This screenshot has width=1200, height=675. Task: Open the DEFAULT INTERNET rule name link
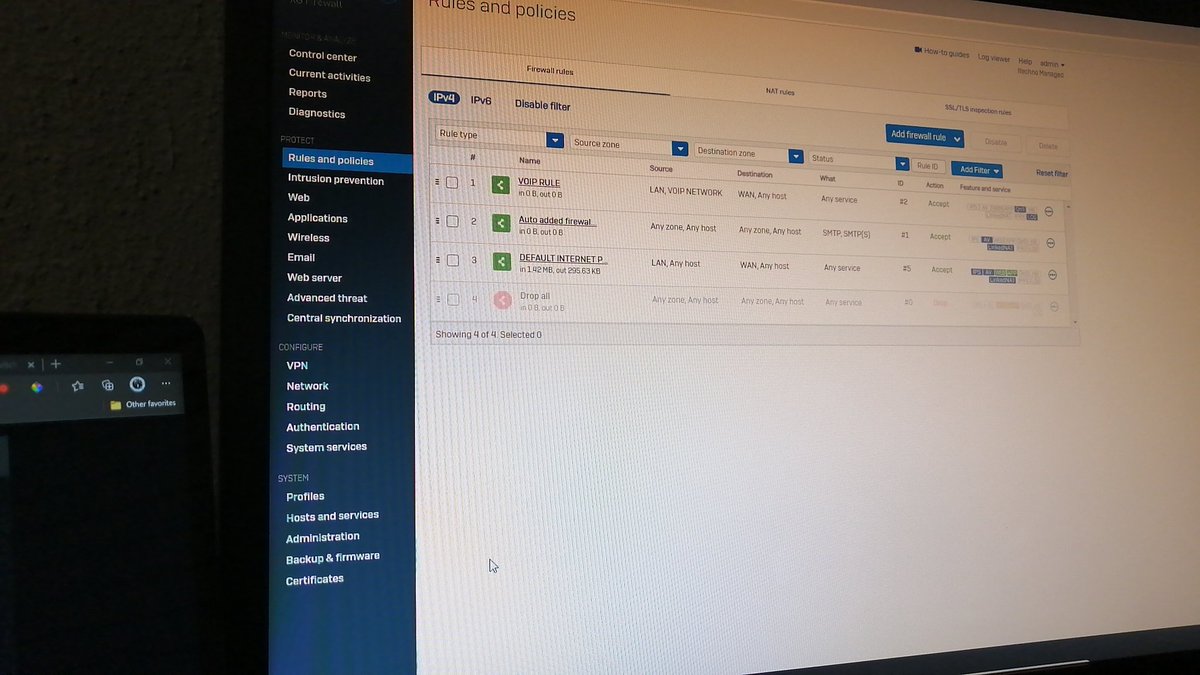(x=563, y=258)
